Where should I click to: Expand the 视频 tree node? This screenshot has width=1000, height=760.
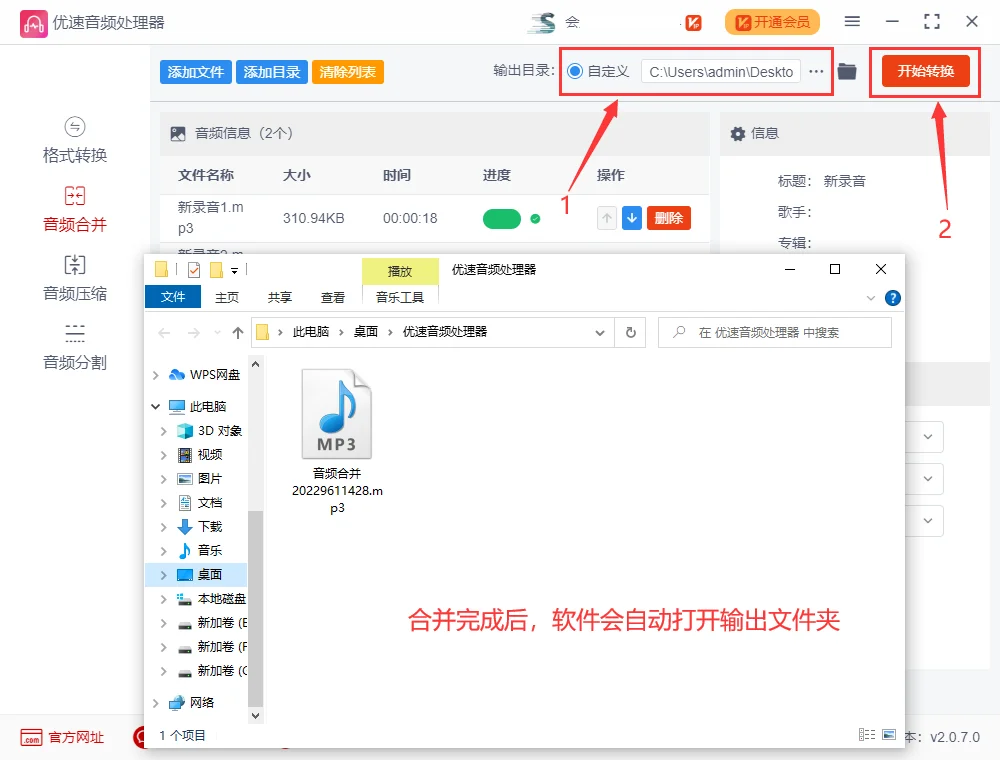pos(164,455)
